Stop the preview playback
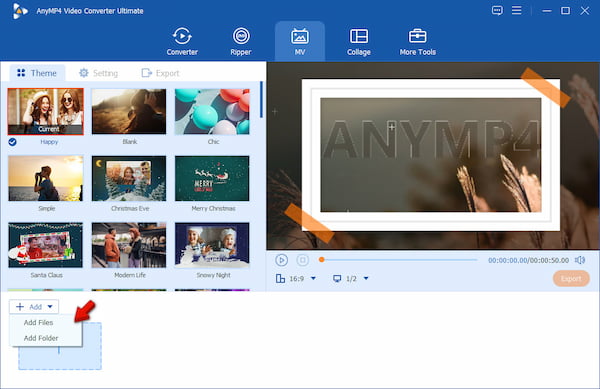Viewport: 600px width, 389px height. [x=302, y=260]
